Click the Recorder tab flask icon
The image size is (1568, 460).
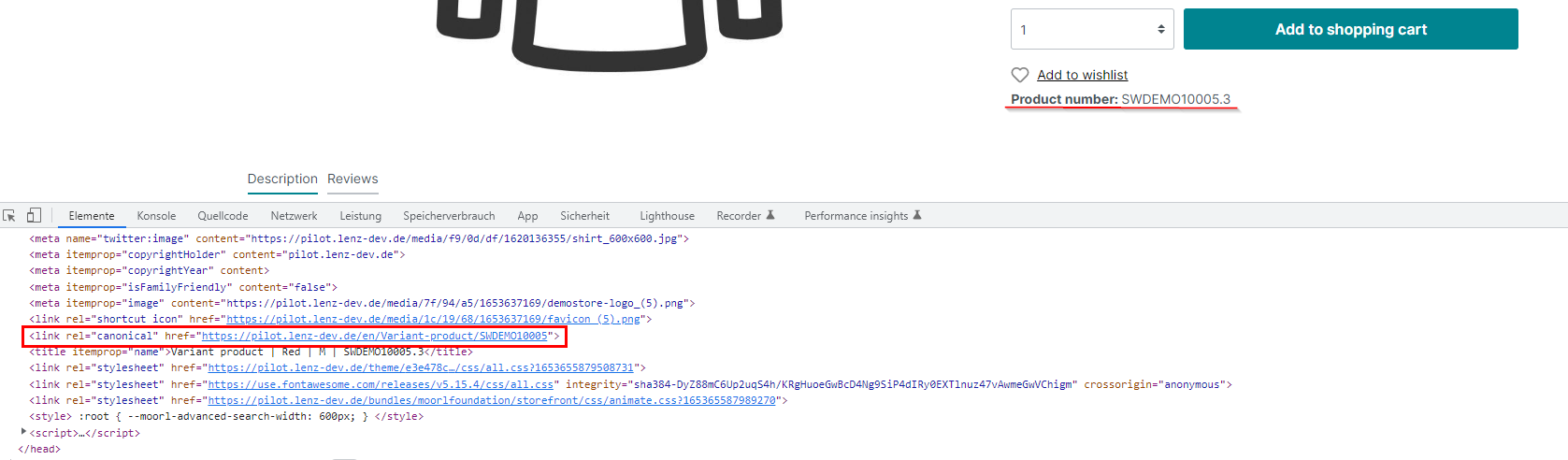tap(770, 216)
